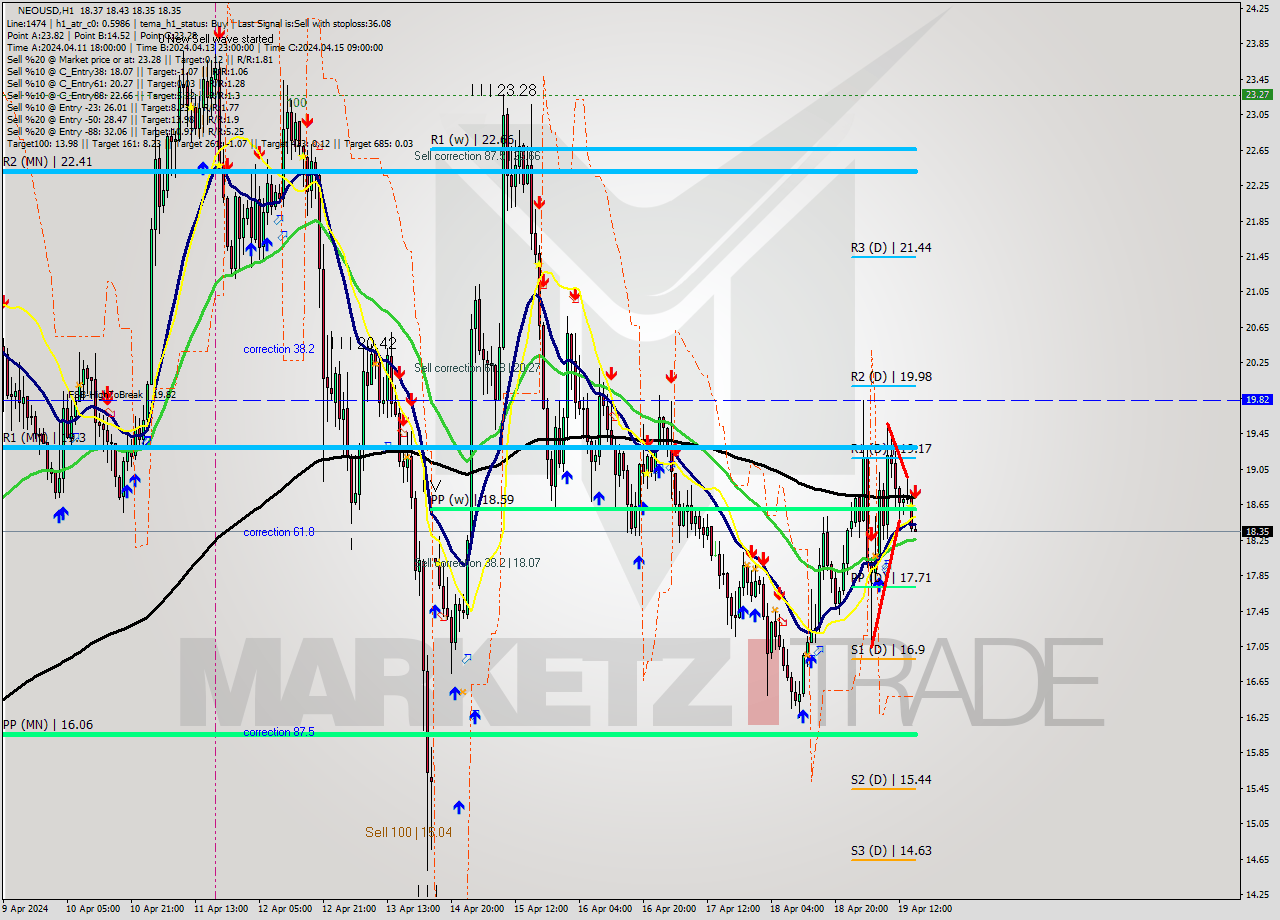The image size is (1280, 920).
Task: Click the green '100' label near top
Action: [297, 103]
